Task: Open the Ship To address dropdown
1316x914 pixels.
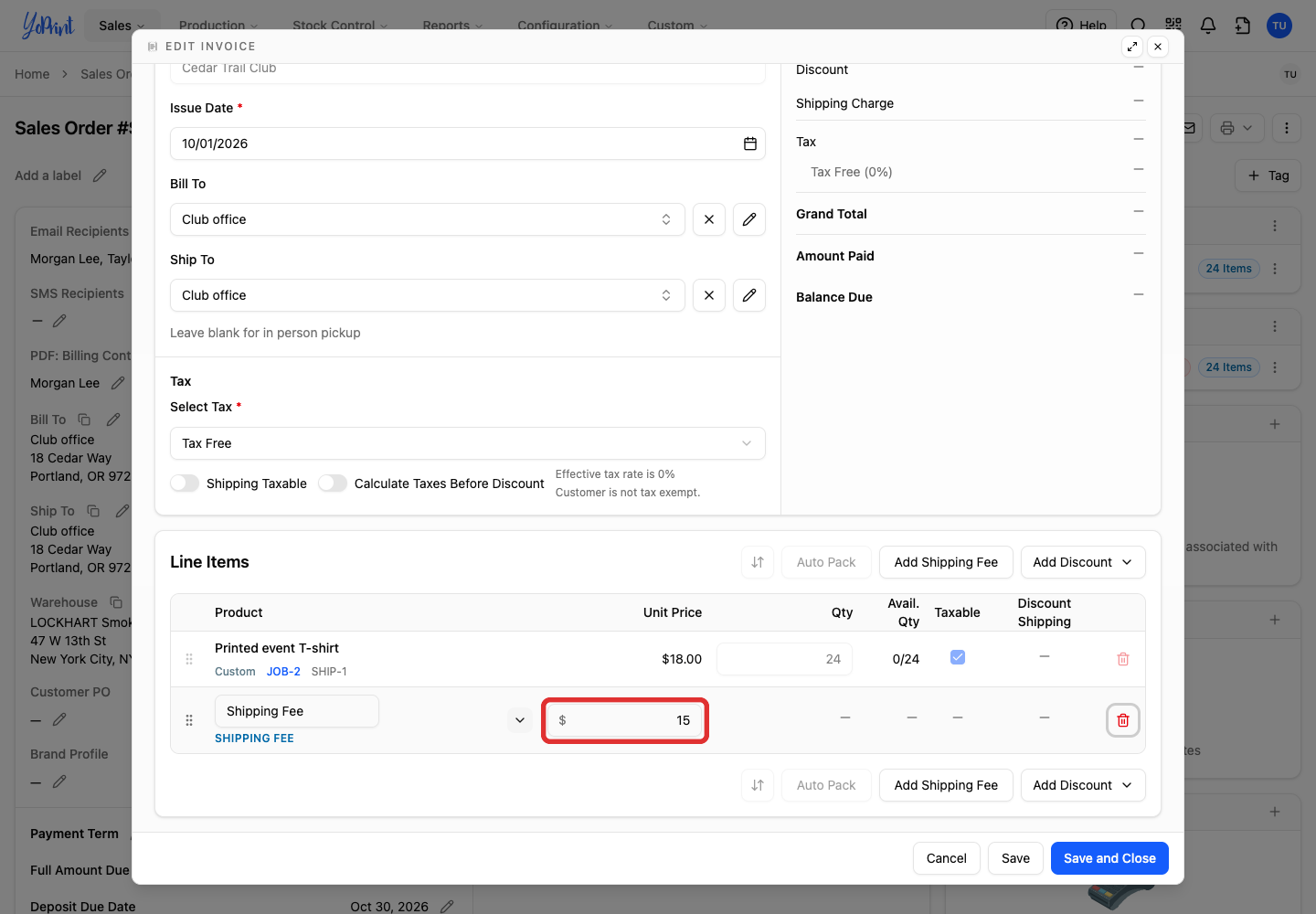Action: (428, 295)
